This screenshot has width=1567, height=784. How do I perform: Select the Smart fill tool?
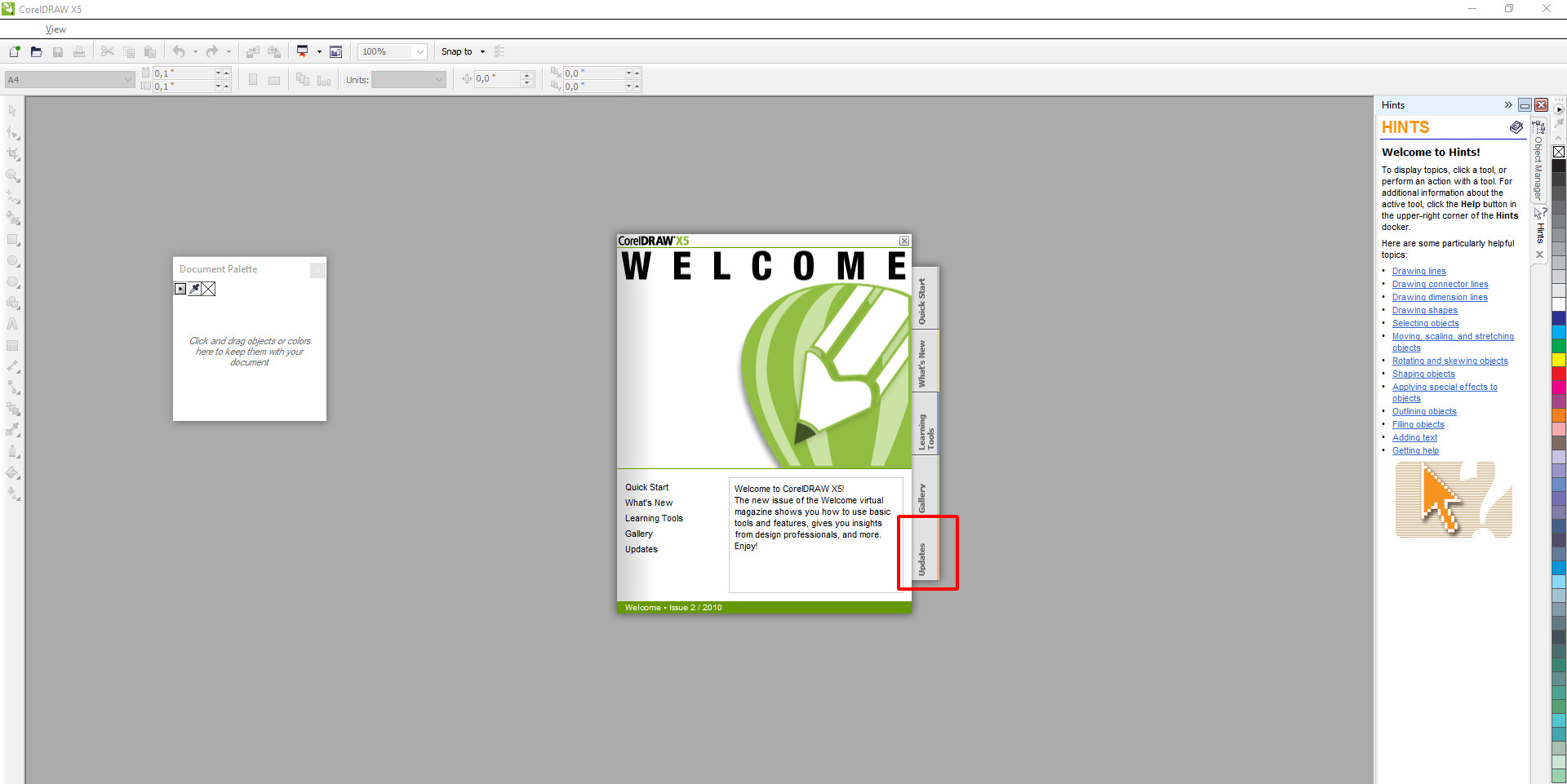13,218
